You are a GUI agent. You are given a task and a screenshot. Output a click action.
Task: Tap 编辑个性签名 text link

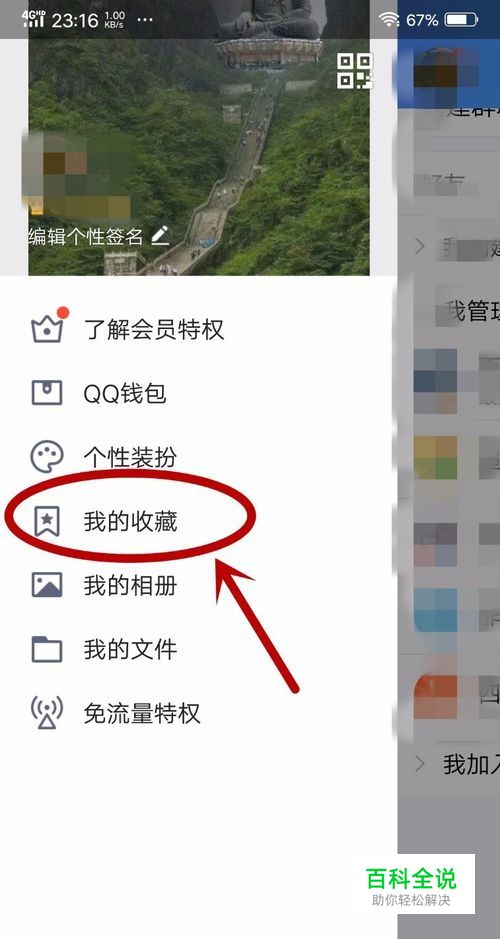tap(86, 237)
